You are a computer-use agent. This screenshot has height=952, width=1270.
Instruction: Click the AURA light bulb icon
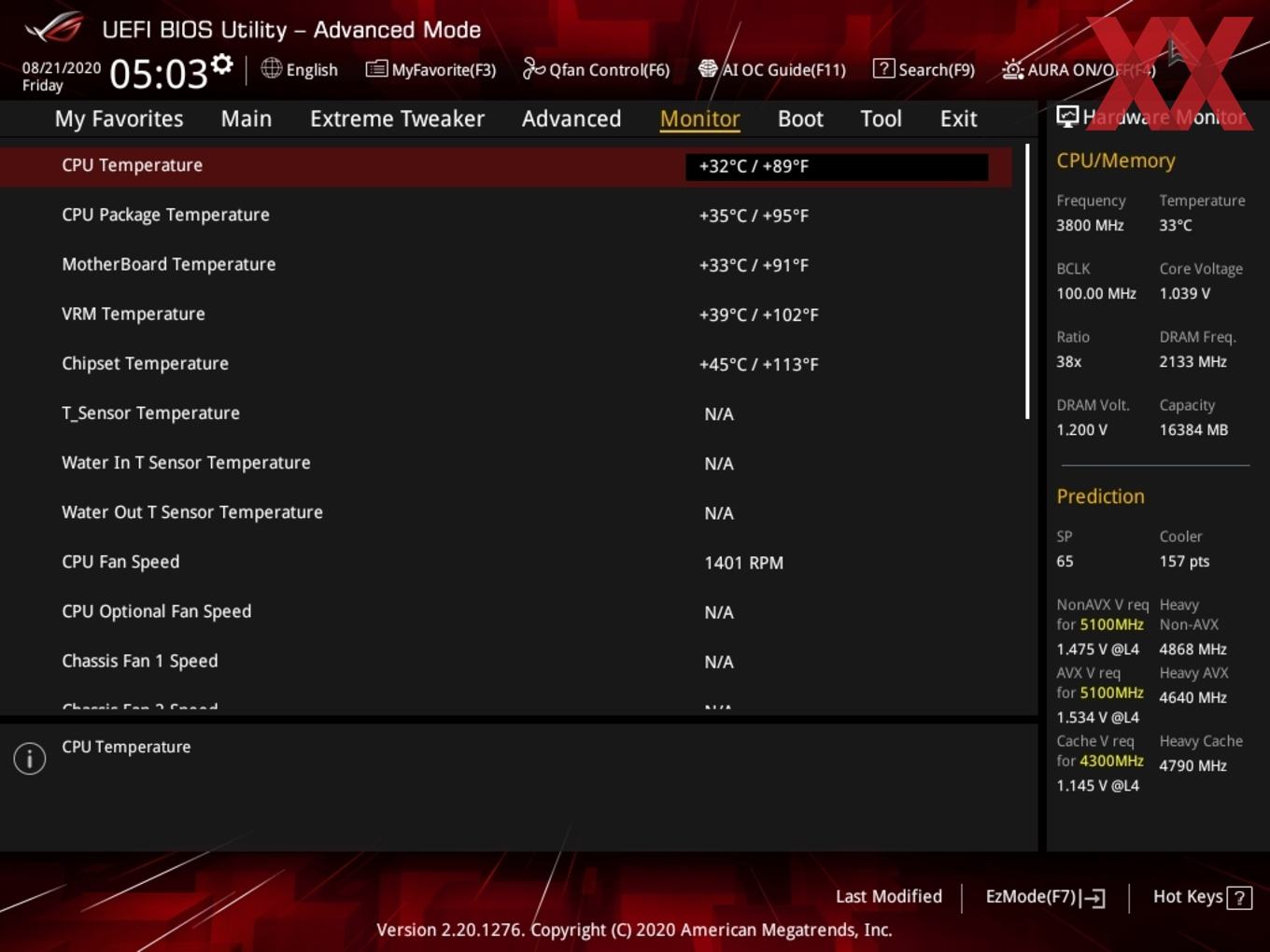[1012, 69]
